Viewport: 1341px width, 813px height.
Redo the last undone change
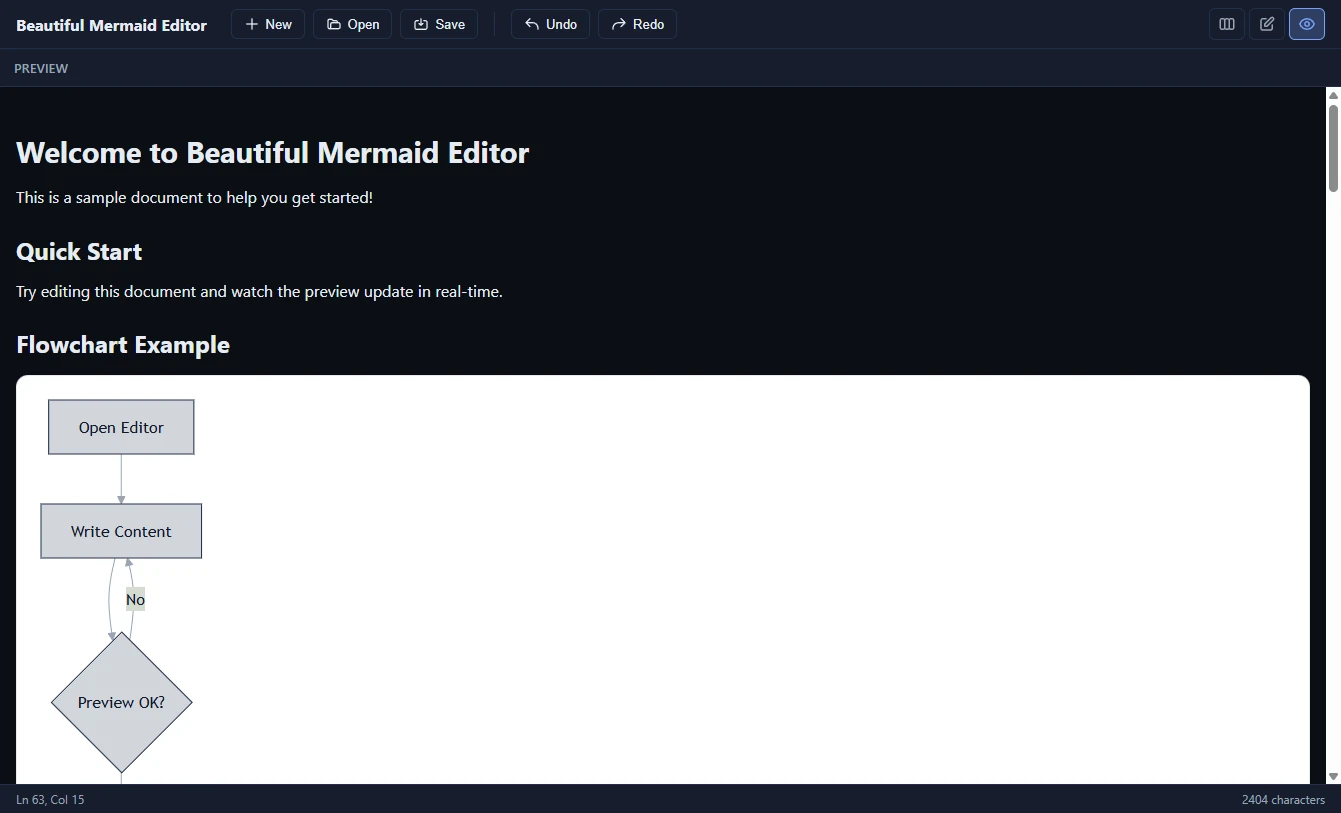click(x=637, y=24)
